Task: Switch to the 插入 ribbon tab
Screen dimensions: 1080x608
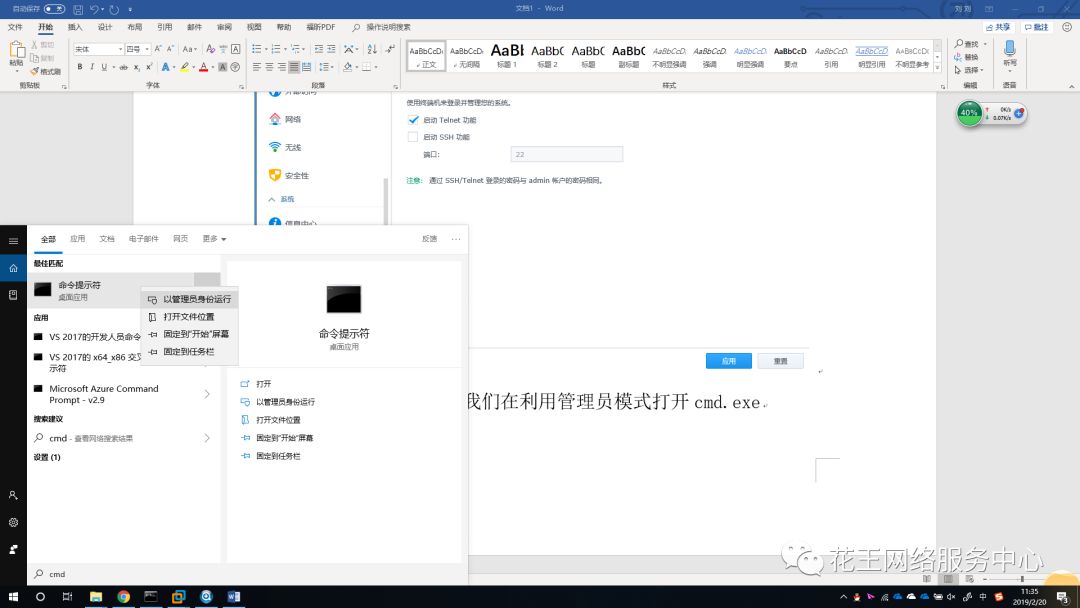Action: click(x=73, y=27)
